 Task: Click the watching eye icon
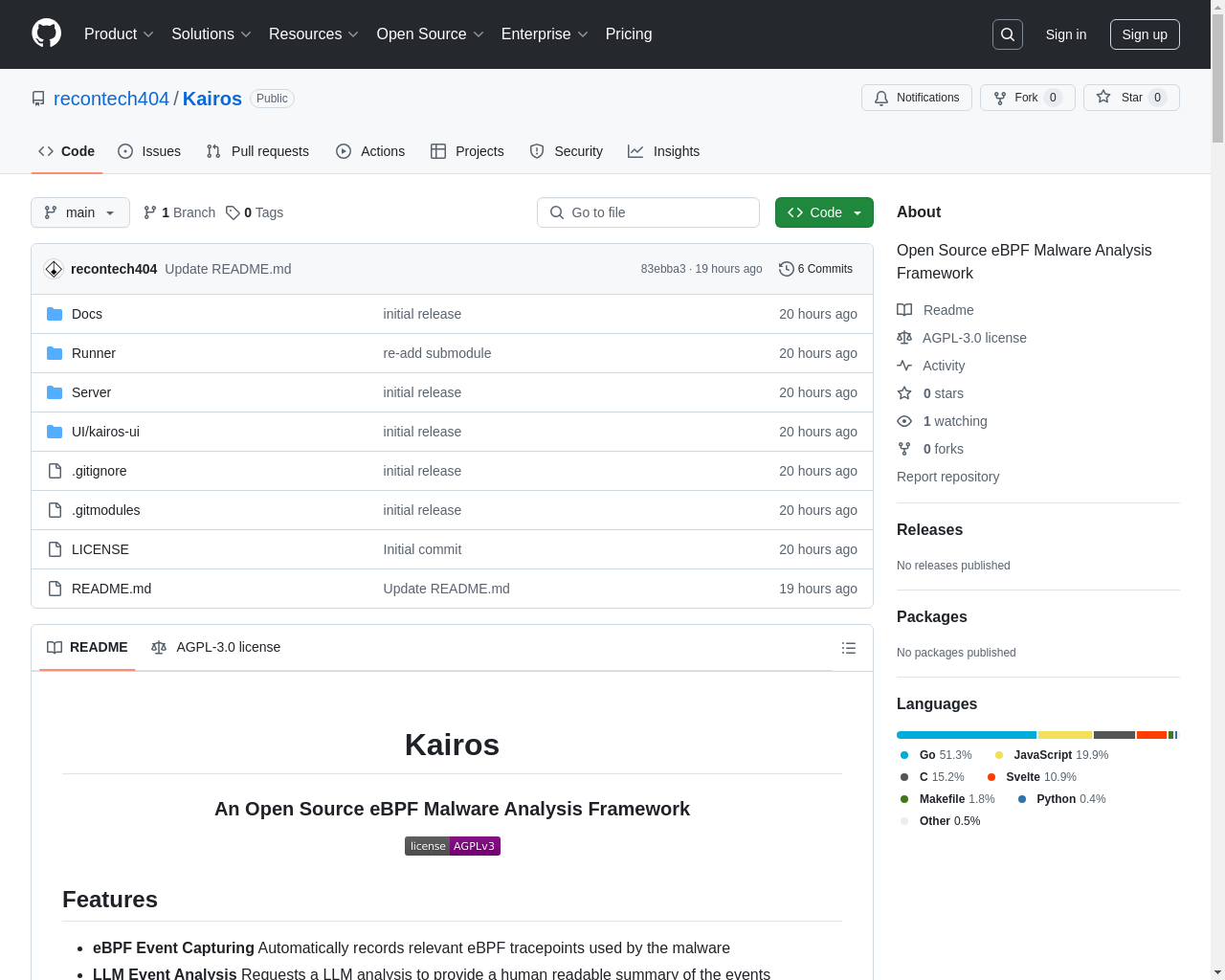point(904,421)
